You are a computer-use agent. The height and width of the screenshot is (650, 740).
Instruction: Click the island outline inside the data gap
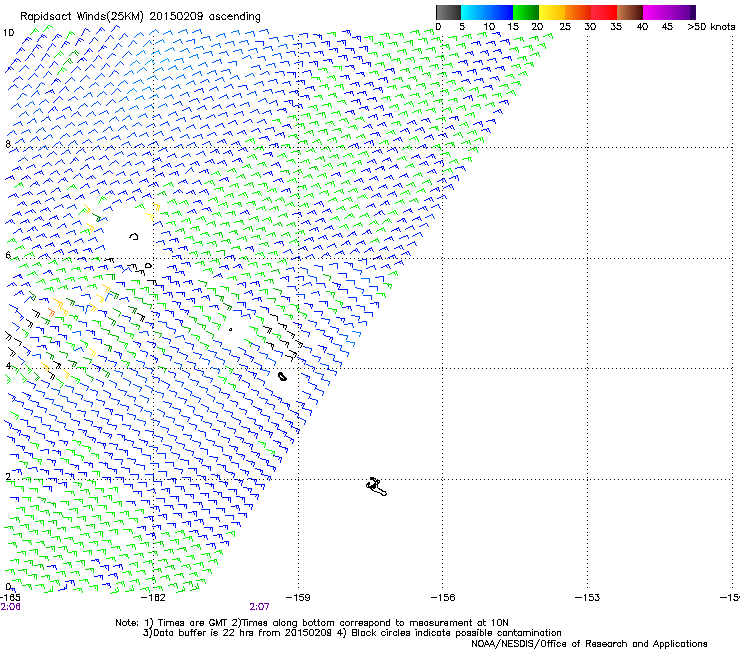tap(134, 236)
